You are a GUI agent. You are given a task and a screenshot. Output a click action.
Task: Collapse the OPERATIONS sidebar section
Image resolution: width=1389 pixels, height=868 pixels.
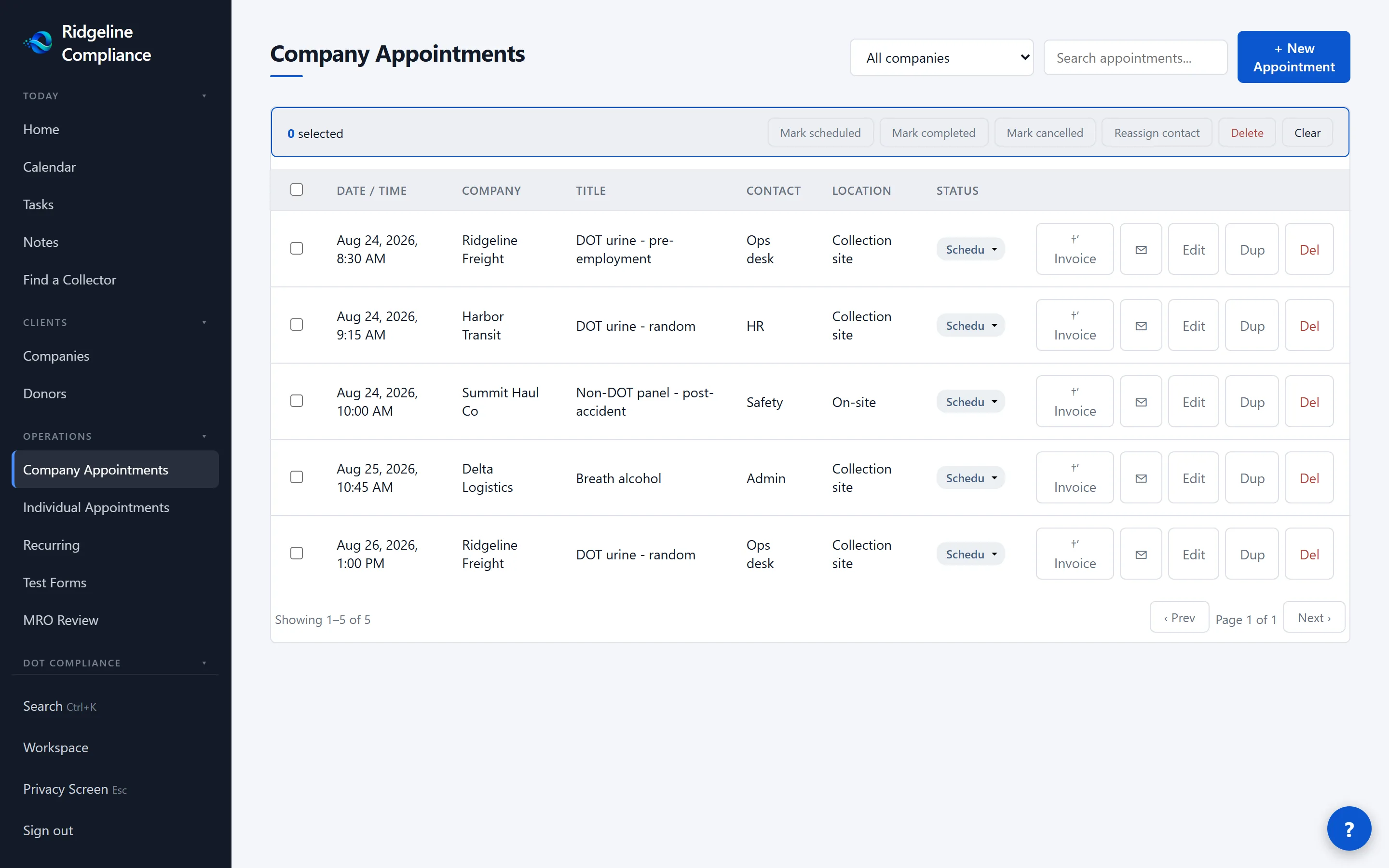[x=115, y=436]
